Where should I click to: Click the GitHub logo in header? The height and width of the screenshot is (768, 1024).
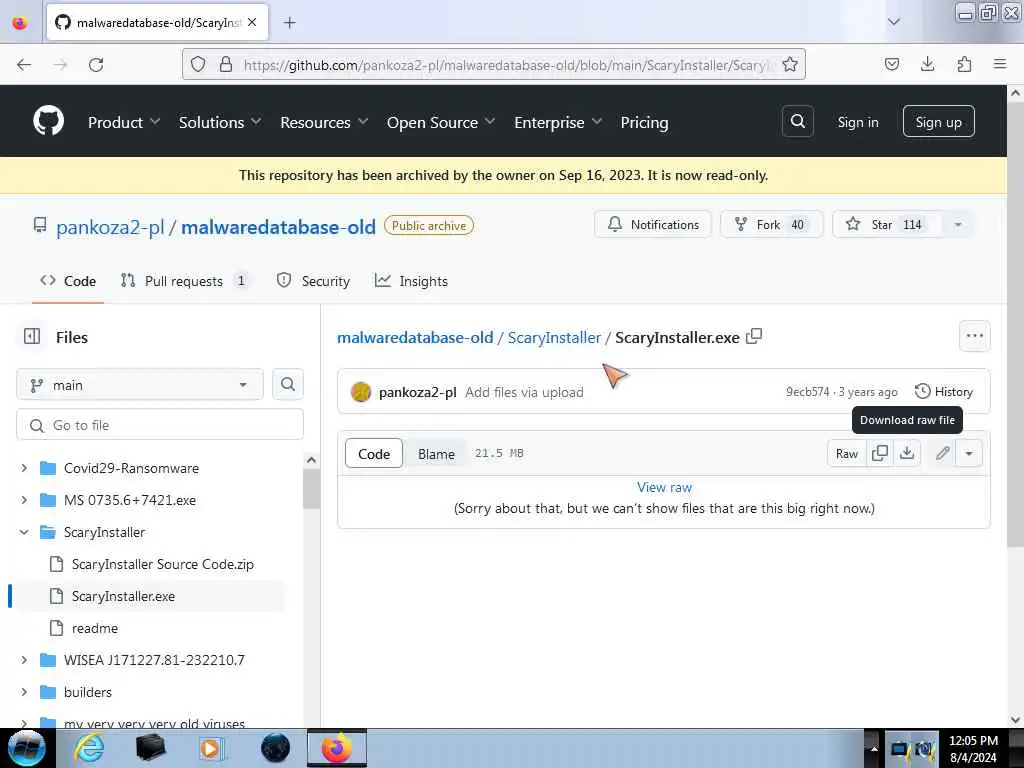pyautogui.click(x=48, y=121)
